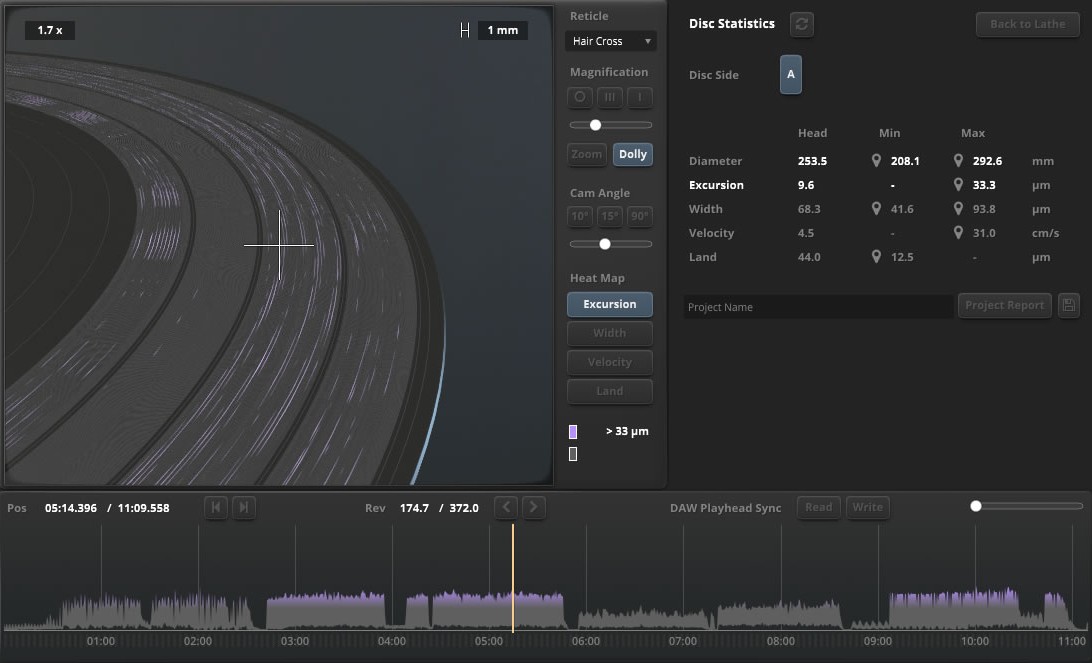
Task: Select the triple-bar magnification preset
Action: pos(609,98)
